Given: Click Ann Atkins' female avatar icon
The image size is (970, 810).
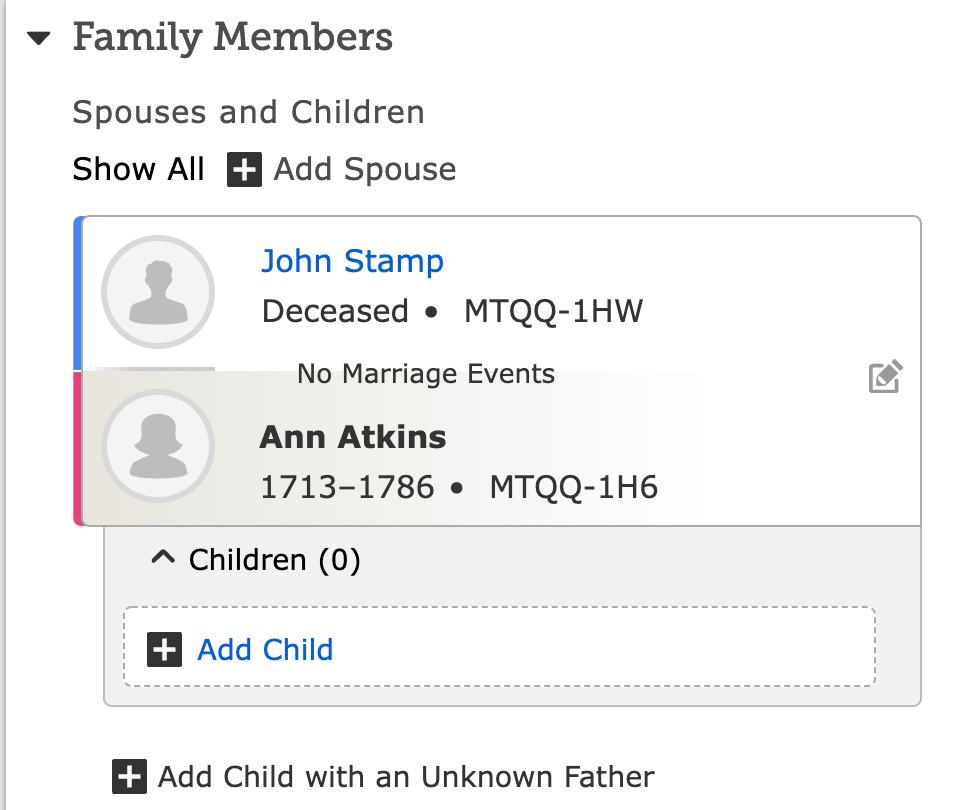Looking at the screenshot, I should [158, 446].
